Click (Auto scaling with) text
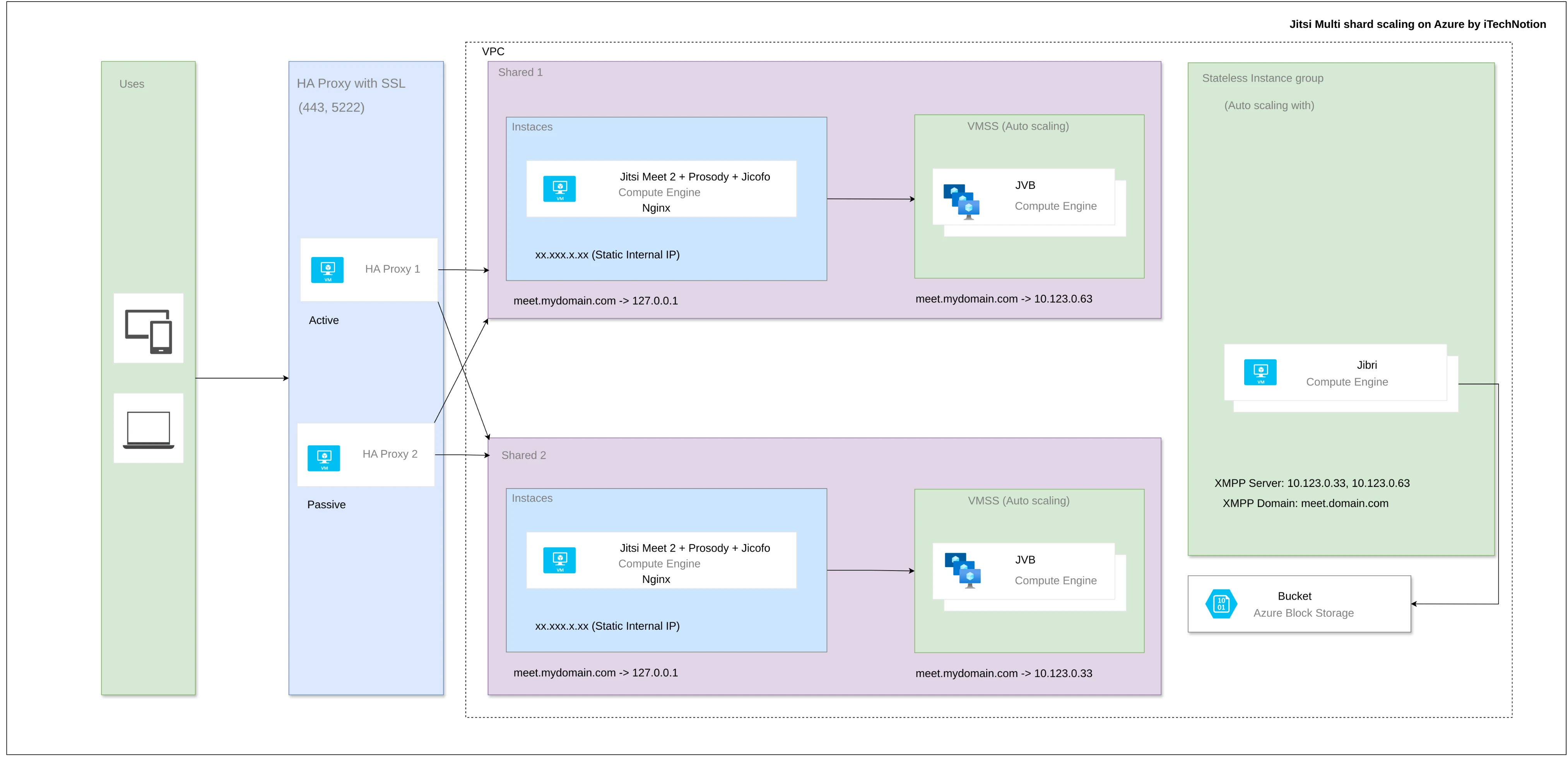Image resolution: width=1568 pixels, height=761 pixels. pos(1270,106)
